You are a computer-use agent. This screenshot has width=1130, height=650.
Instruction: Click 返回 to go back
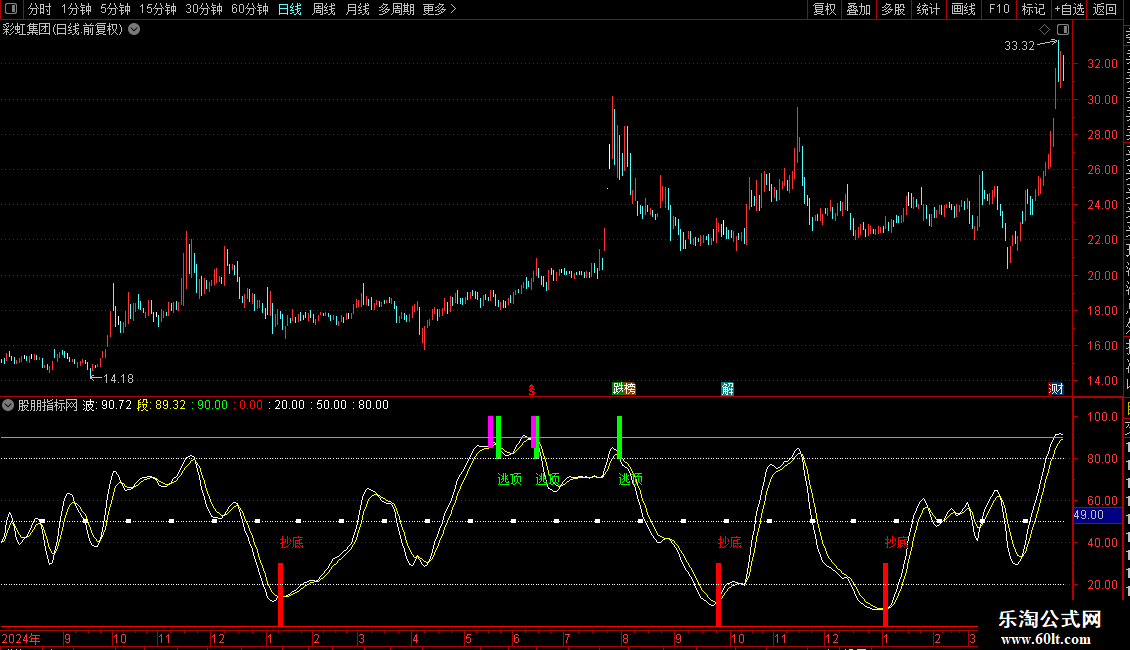[1104, 9]
